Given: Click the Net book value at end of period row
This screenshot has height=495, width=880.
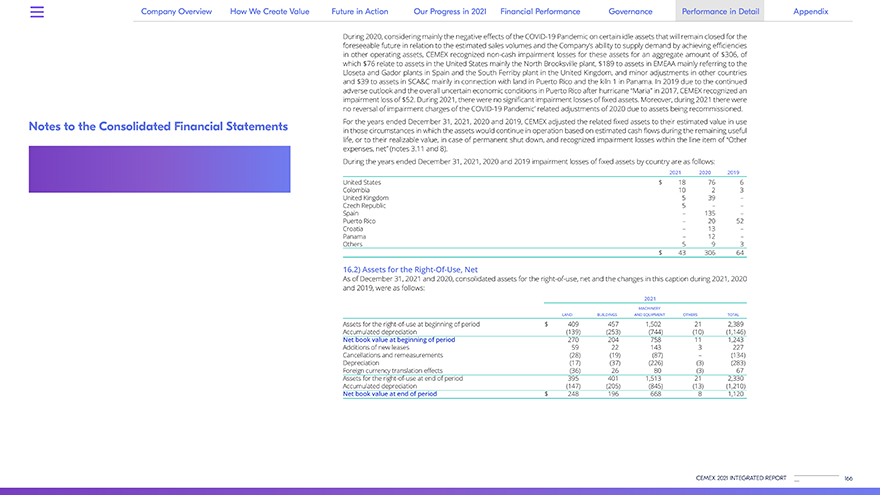Looking at the screenshot, I should click(390, 394).
